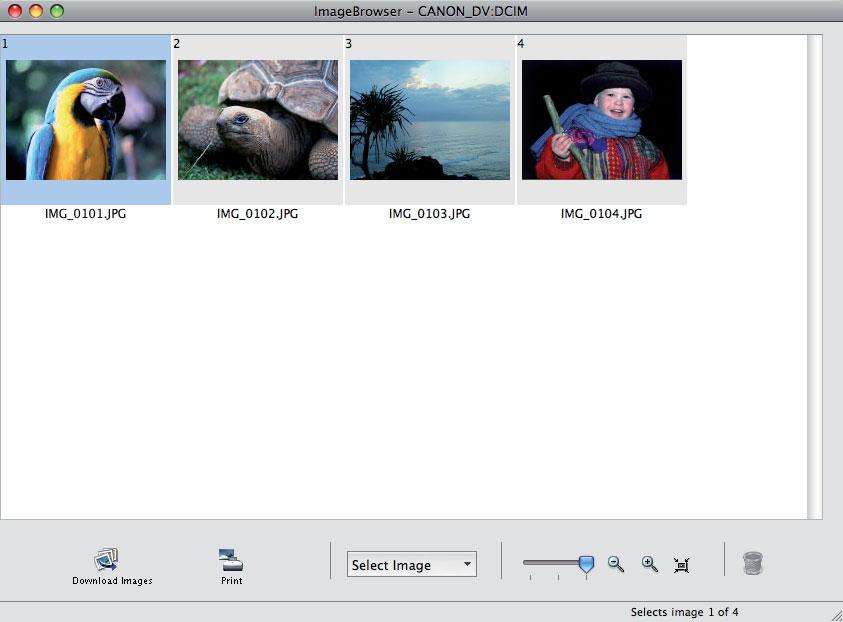Select the child thumbnail IMG_0104

[x=602, y=120]
